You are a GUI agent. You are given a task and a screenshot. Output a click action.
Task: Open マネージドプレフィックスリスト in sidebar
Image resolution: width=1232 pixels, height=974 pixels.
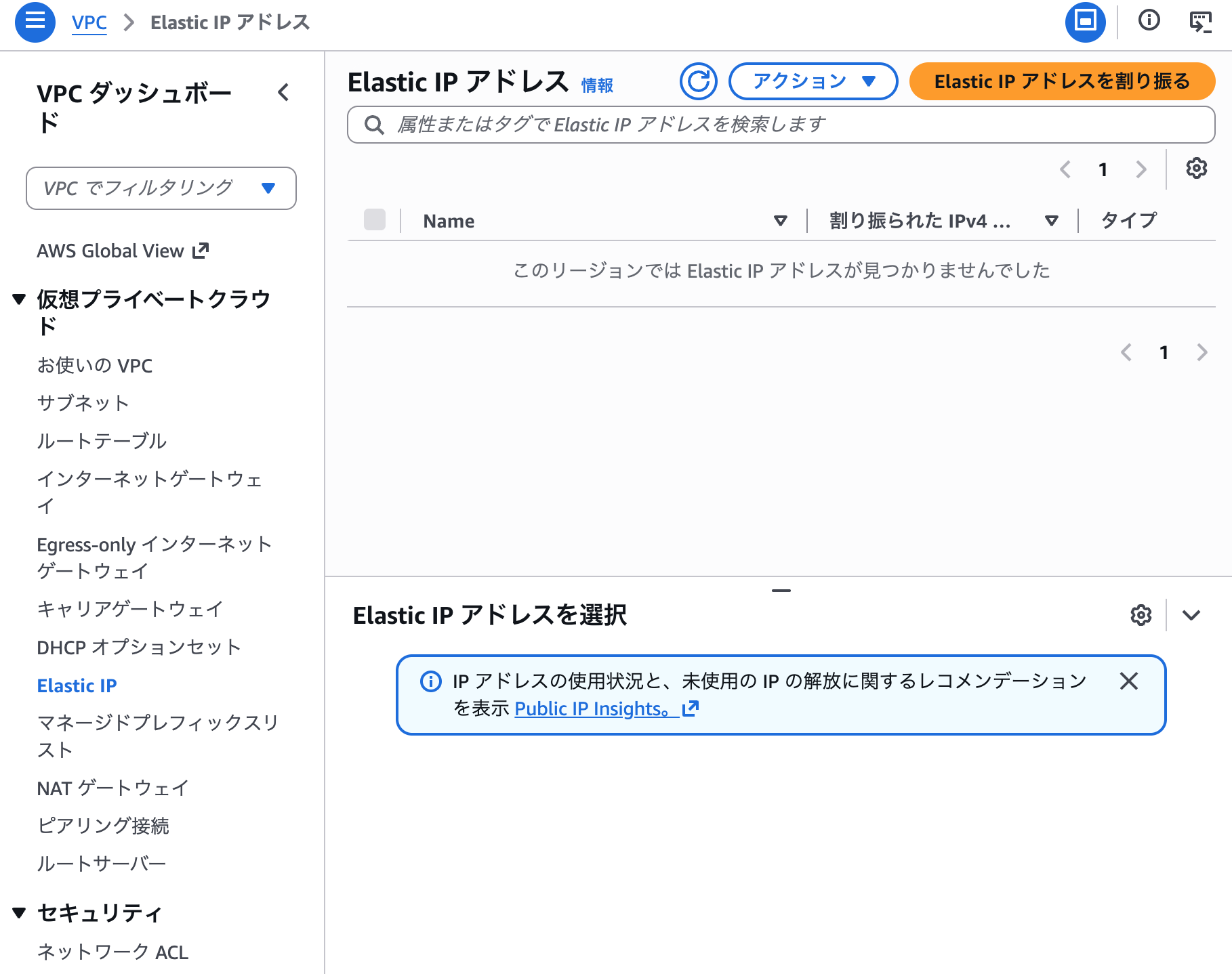158,736
